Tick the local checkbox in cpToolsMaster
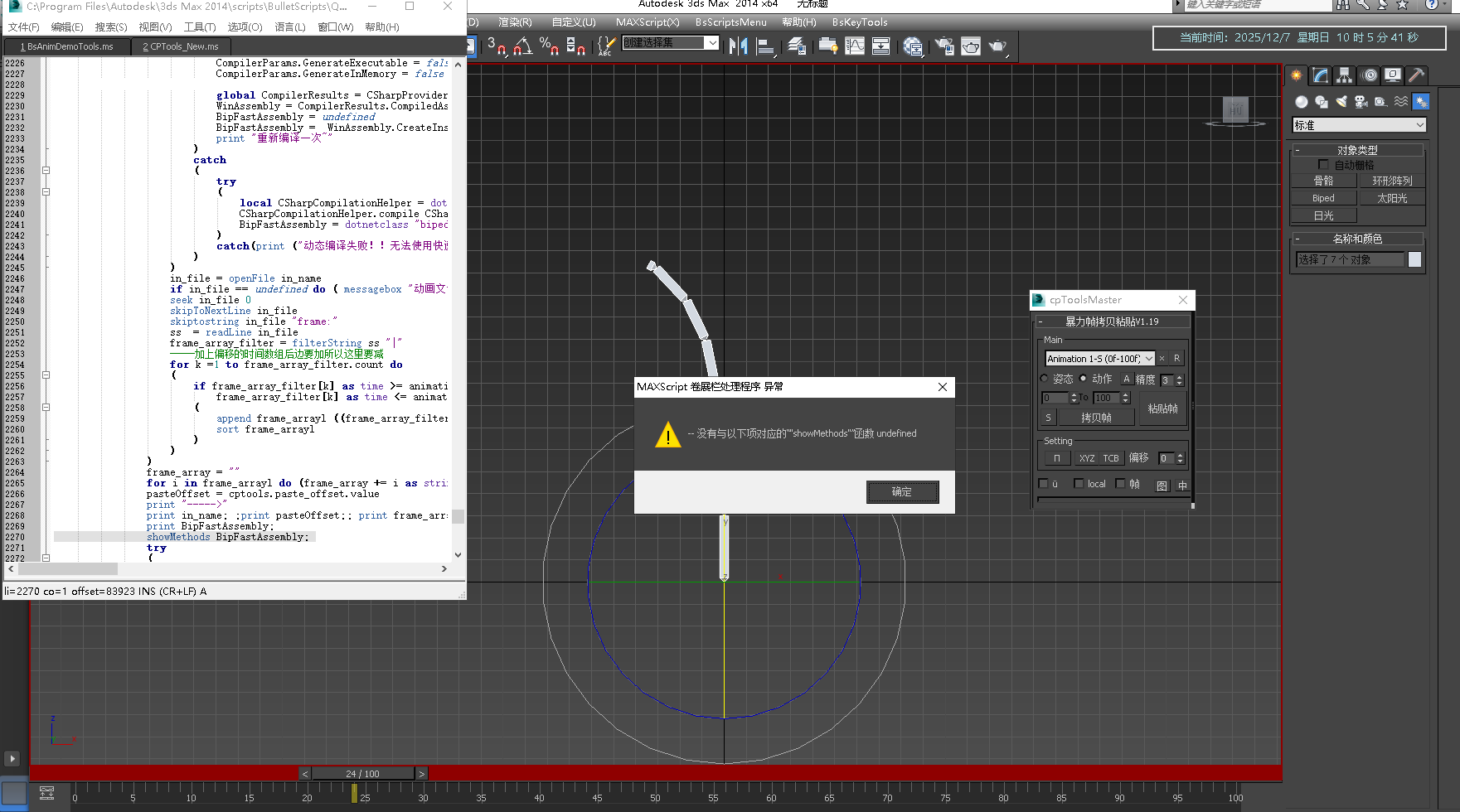Image resolution: width=1460 pixels, height=812 pixels. 1079,484
